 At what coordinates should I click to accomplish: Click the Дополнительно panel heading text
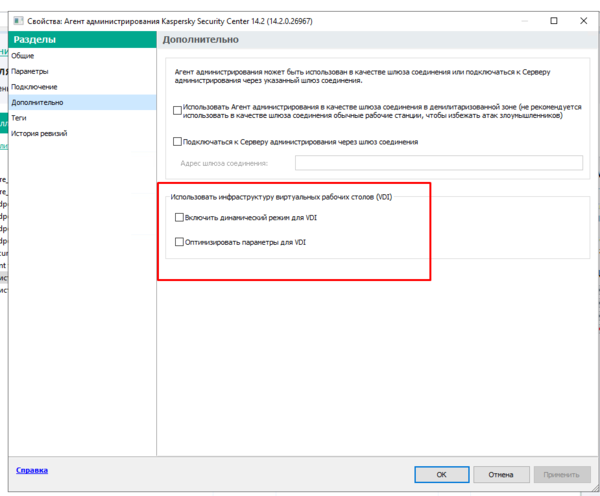(201, 40)
